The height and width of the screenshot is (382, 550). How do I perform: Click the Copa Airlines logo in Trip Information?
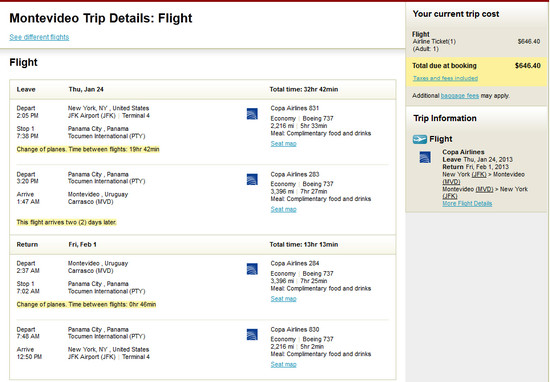(x=425, y=157)
